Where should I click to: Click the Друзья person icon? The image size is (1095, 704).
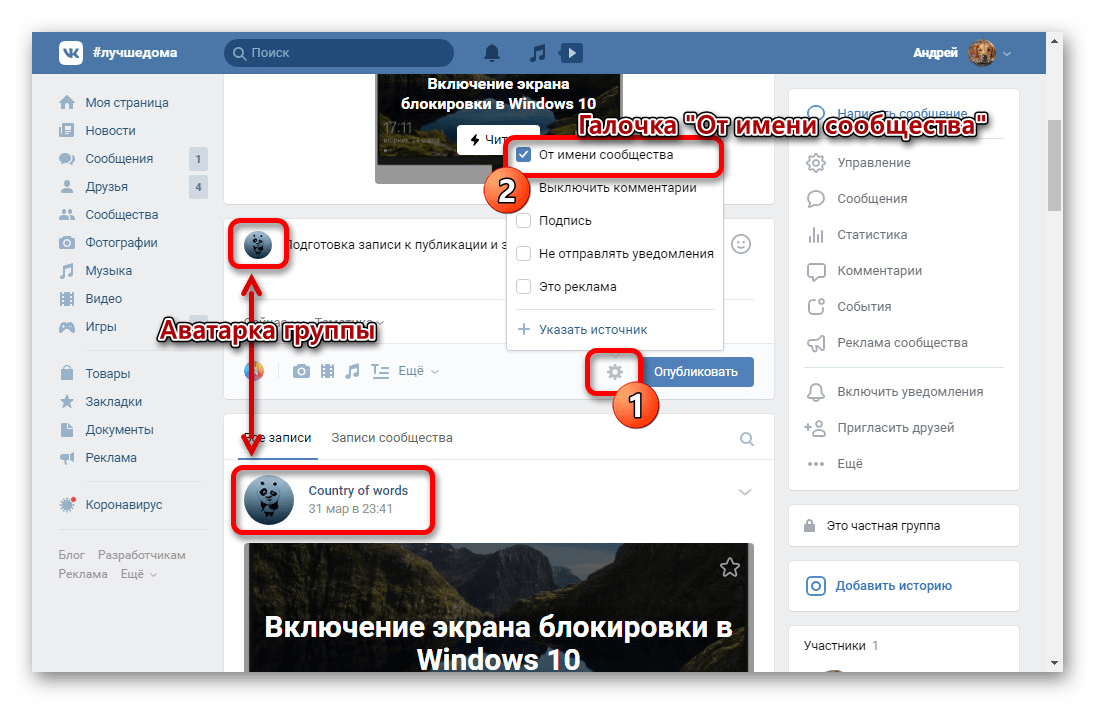point(67,186)
